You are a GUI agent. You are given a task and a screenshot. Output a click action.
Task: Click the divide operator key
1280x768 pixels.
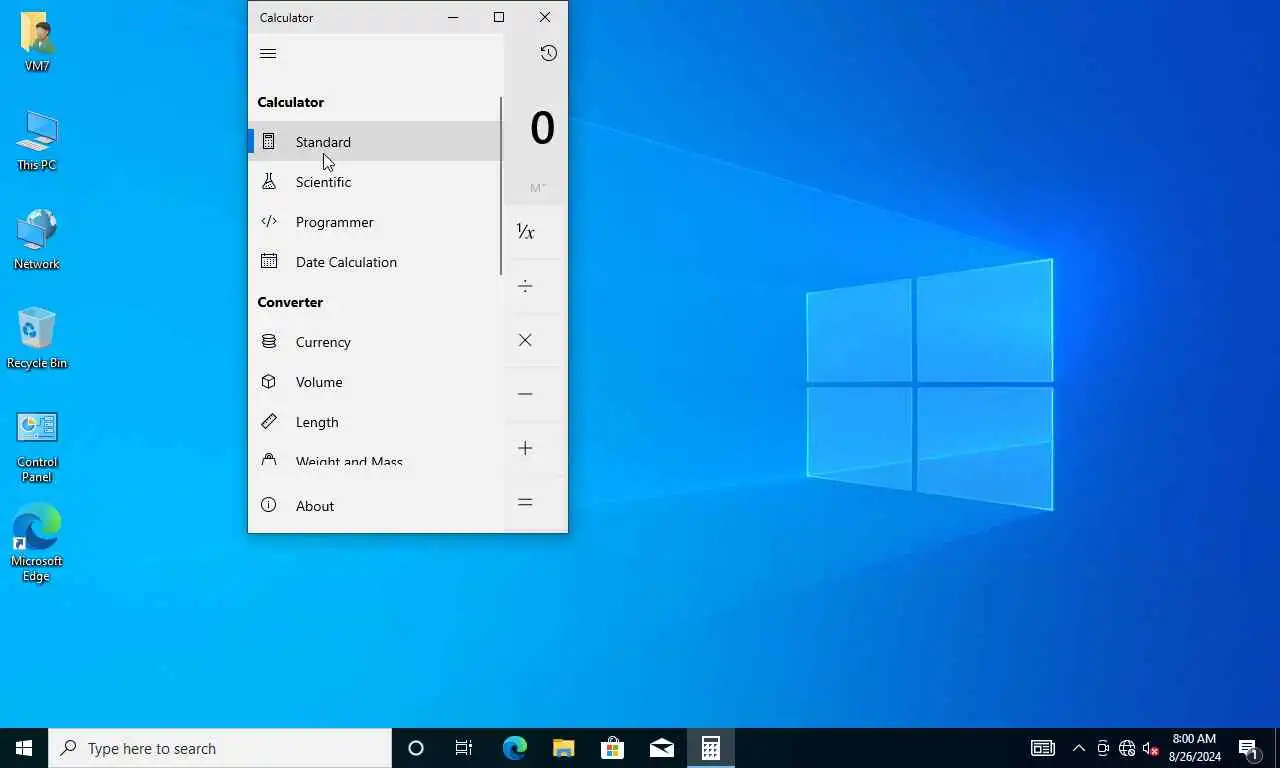526,286
